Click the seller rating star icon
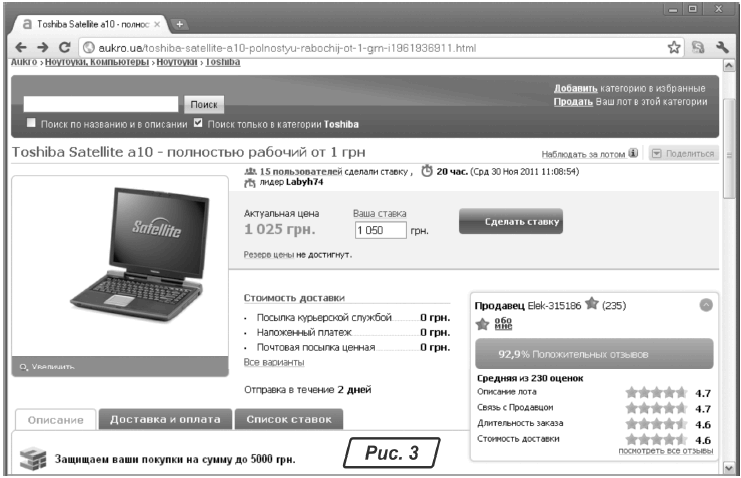Image resolution: width=741 pixels, height=478 pixels. [591, 304]
